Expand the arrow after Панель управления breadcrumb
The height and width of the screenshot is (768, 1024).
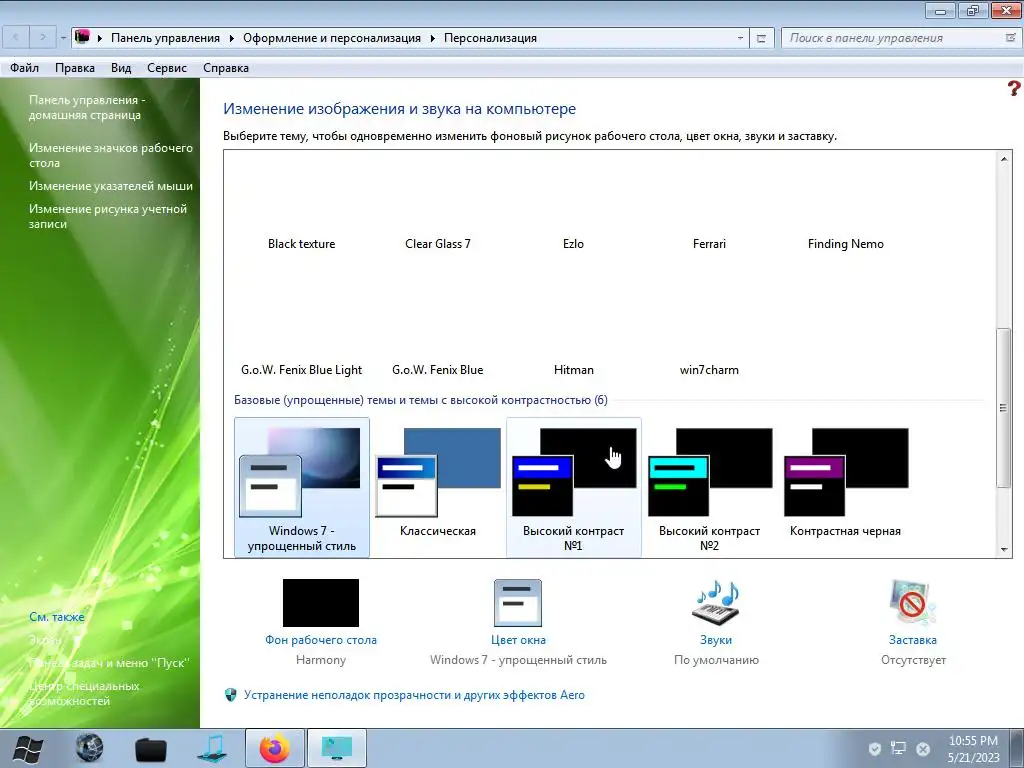(x=232, y=38)
